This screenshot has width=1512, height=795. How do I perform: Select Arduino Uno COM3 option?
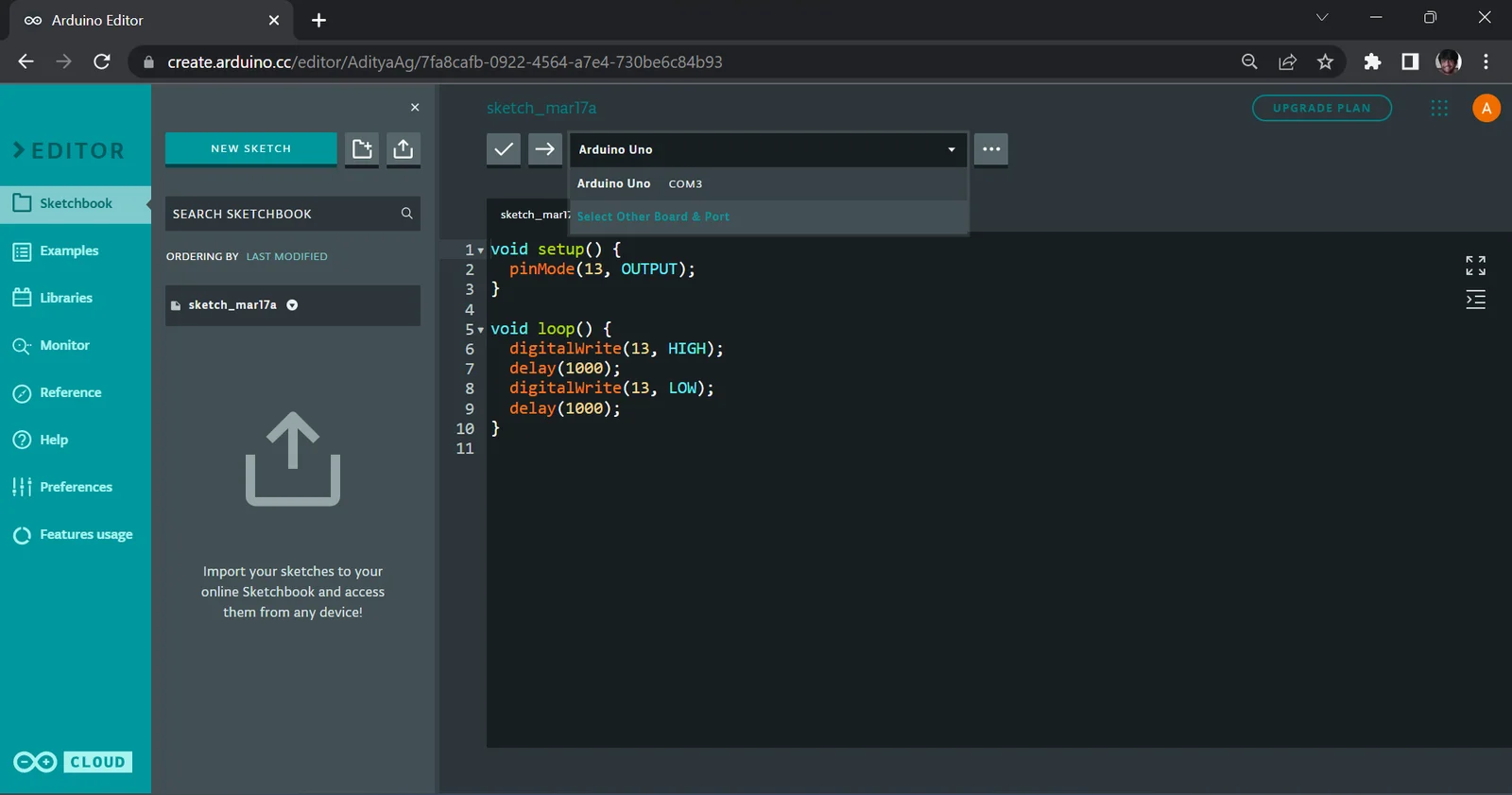768,183
